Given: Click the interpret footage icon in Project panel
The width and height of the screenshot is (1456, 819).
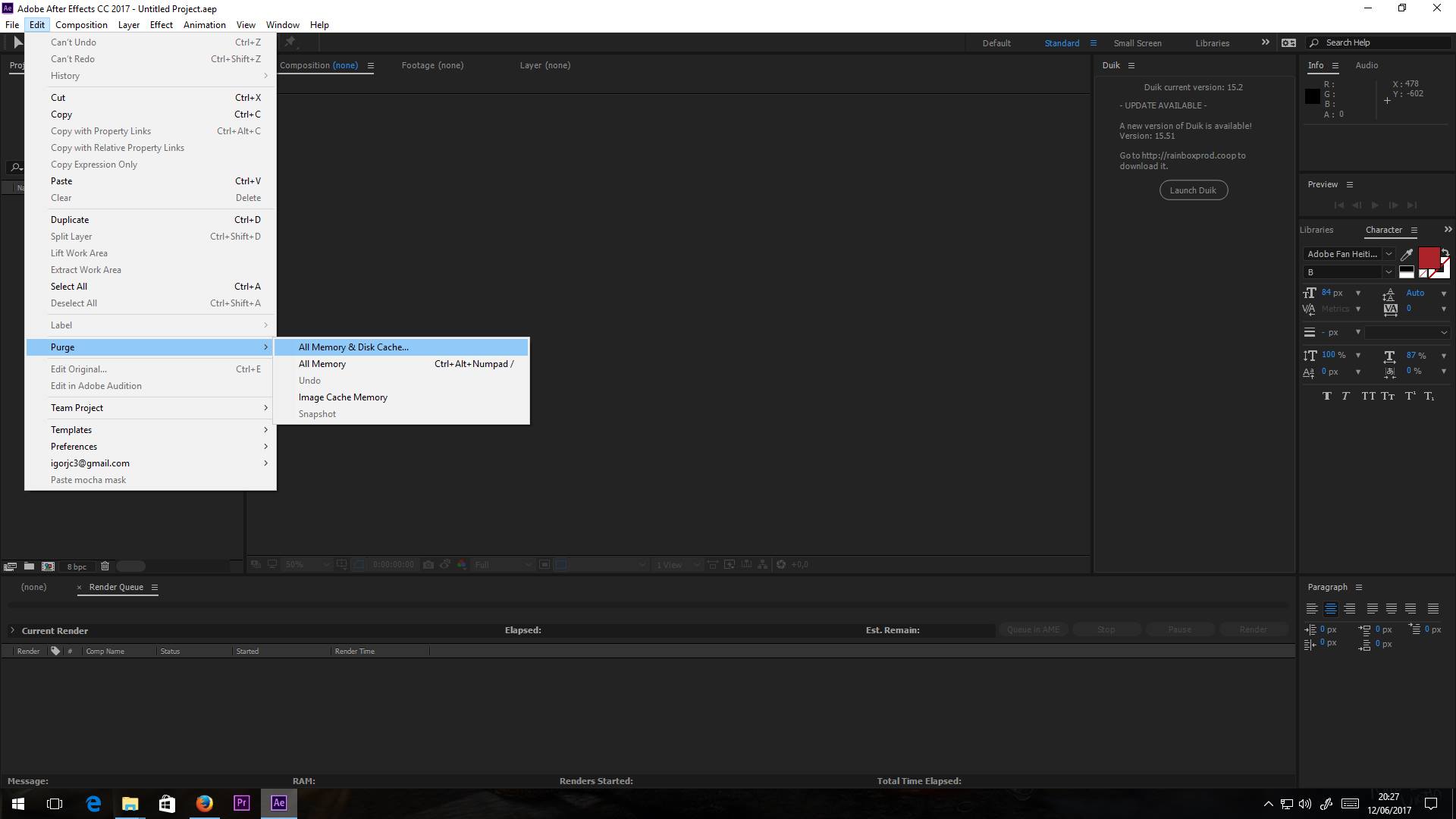Looking at the screenshot, I should [x=10, y=566].
